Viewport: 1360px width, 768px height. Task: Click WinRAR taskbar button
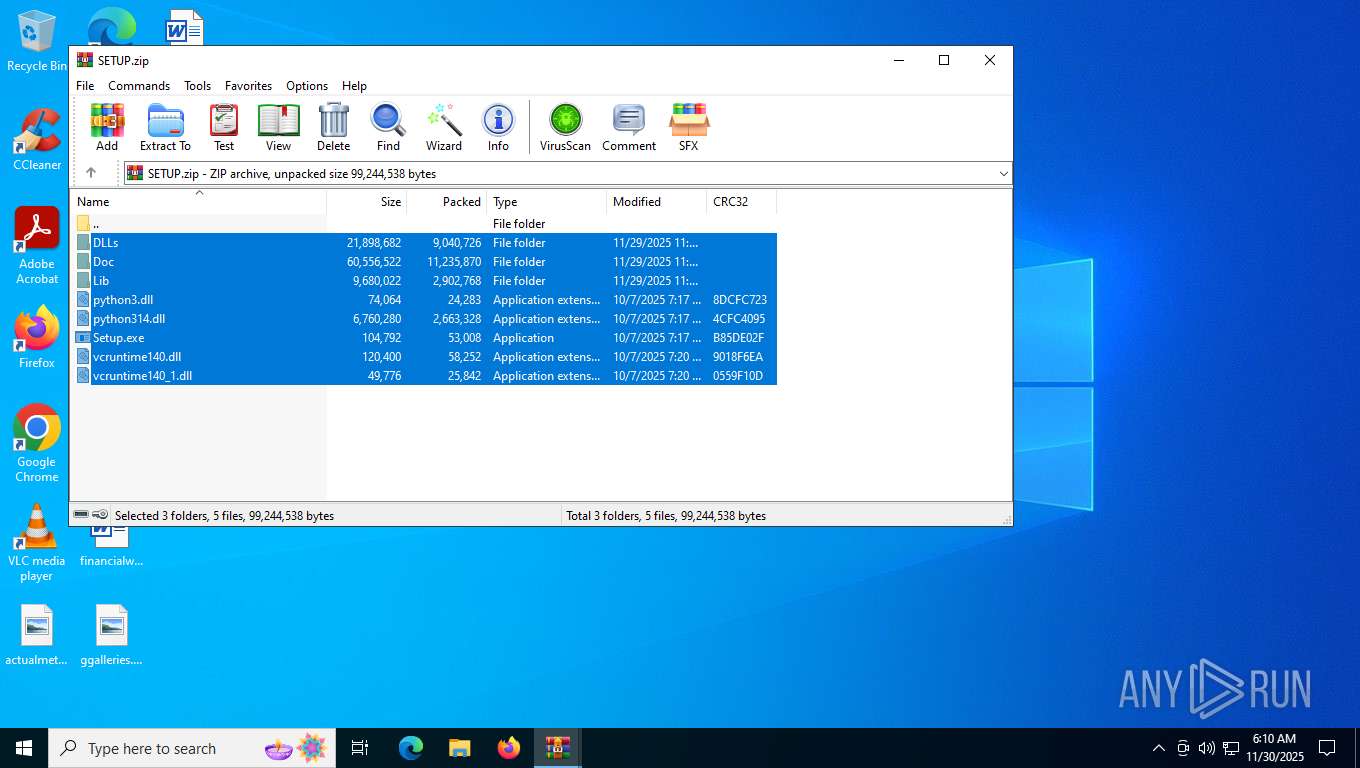pyautogui.click(x=558, y=748)
